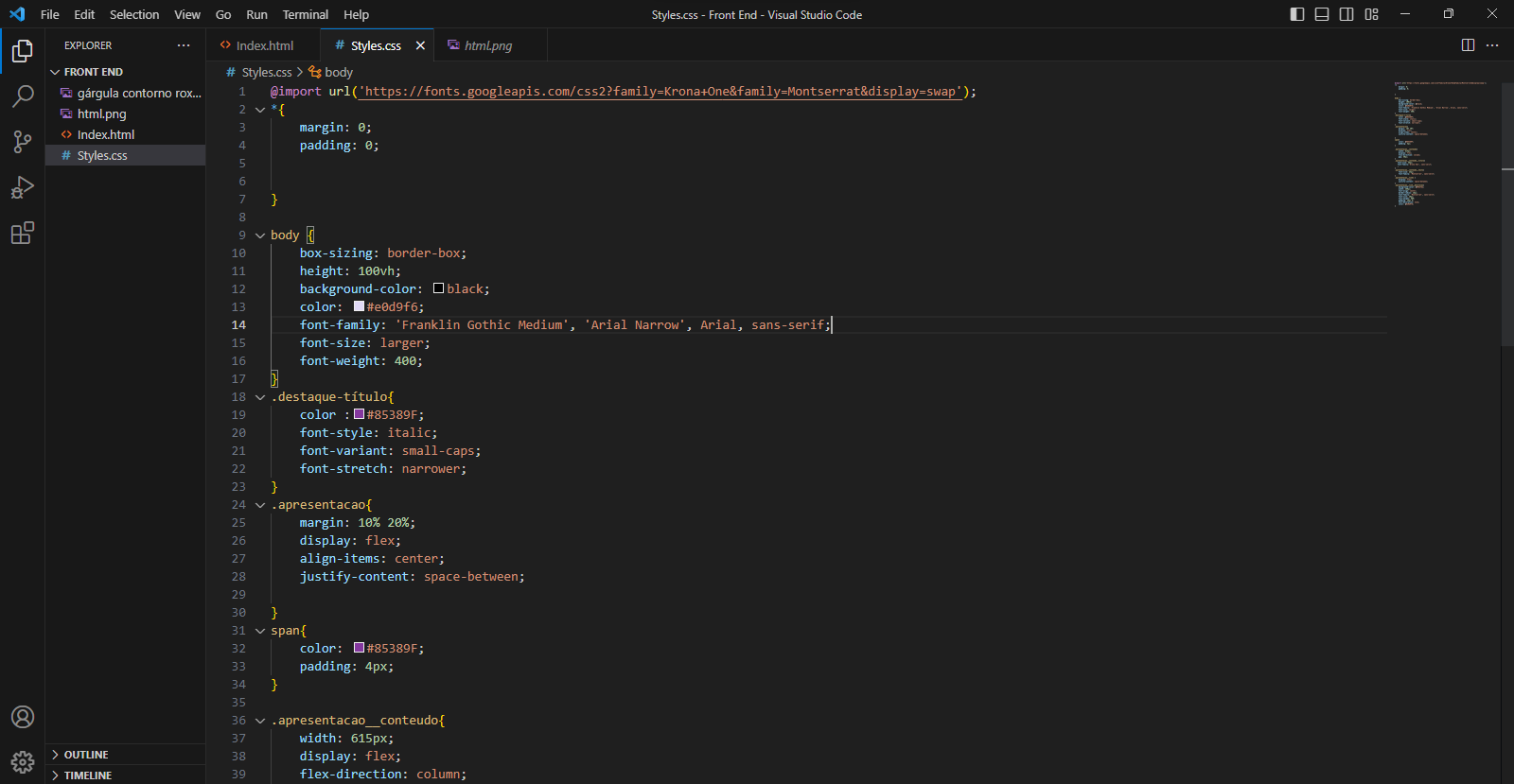Open the View menu
The image size is (1514, 784).
(x=187, y=14)
